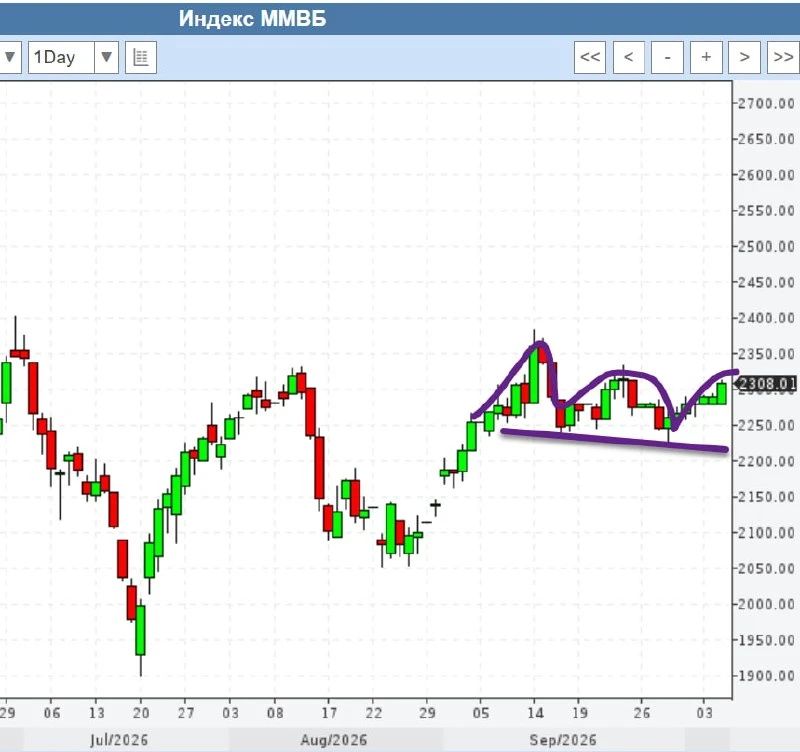800x752 pixels.
Task: Click the current price label 2308.01
Action: tap(767, 384)
